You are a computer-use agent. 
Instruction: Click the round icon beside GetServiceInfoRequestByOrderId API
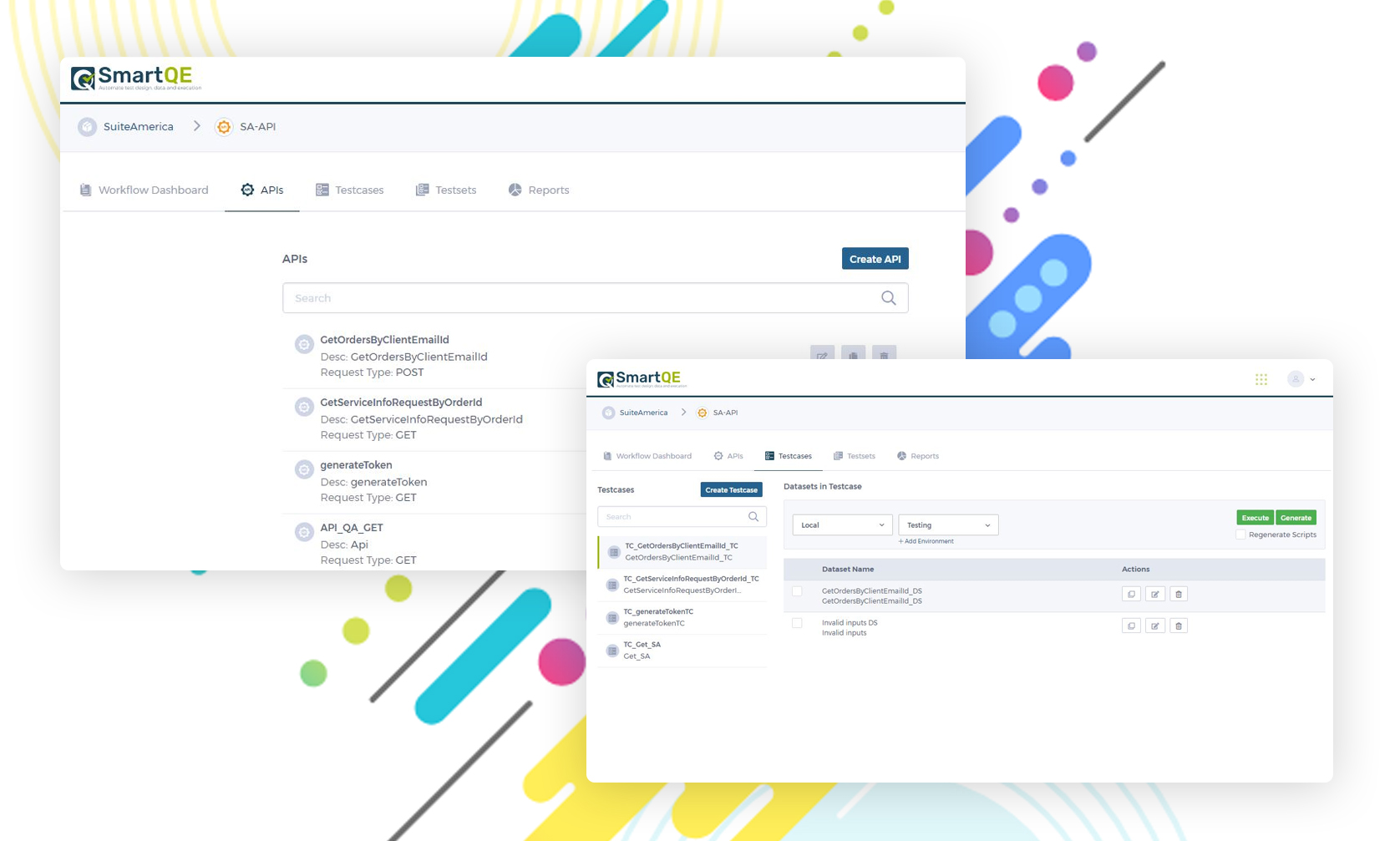tap(304, 407)
